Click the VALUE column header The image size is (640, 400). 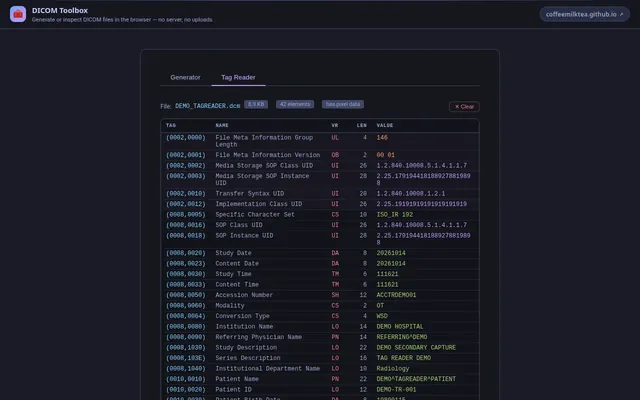pyautogui.click(x=385, y=125)
